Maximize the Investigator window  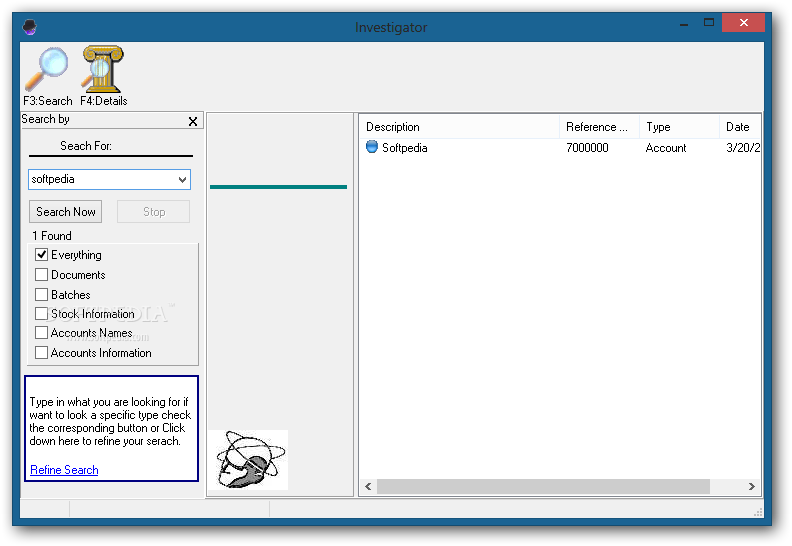pyautogui.click(x=709, y=23)
